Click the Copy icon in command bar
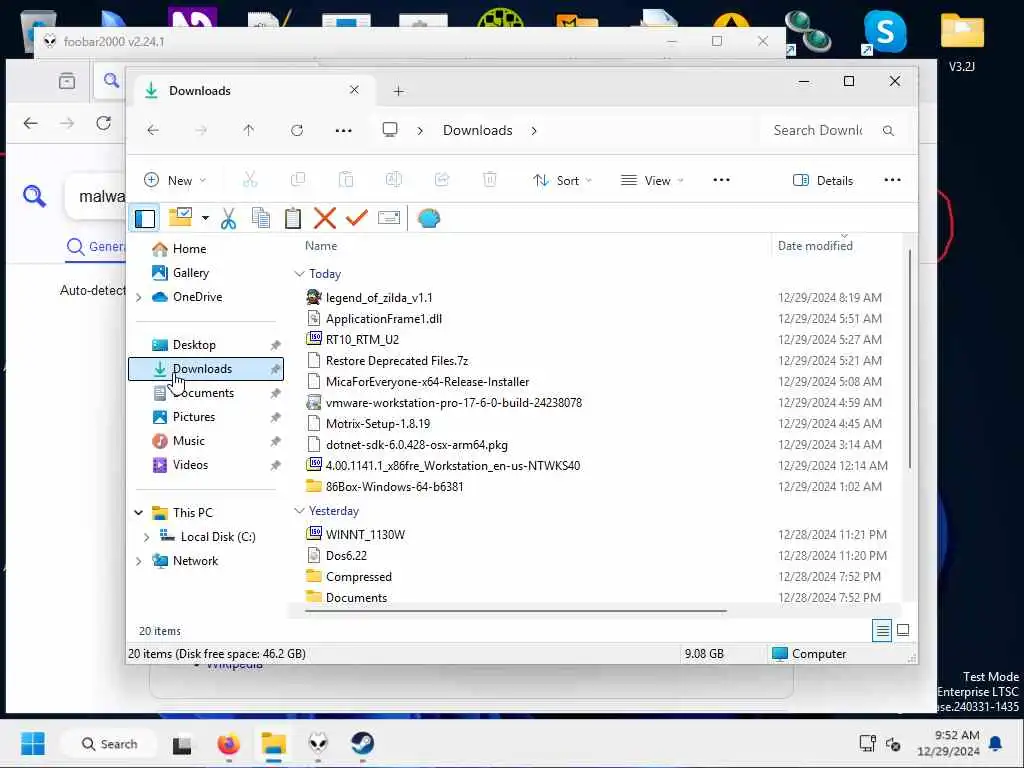The width and height of the screenshot is (1024, 768). tap(298, 180)
